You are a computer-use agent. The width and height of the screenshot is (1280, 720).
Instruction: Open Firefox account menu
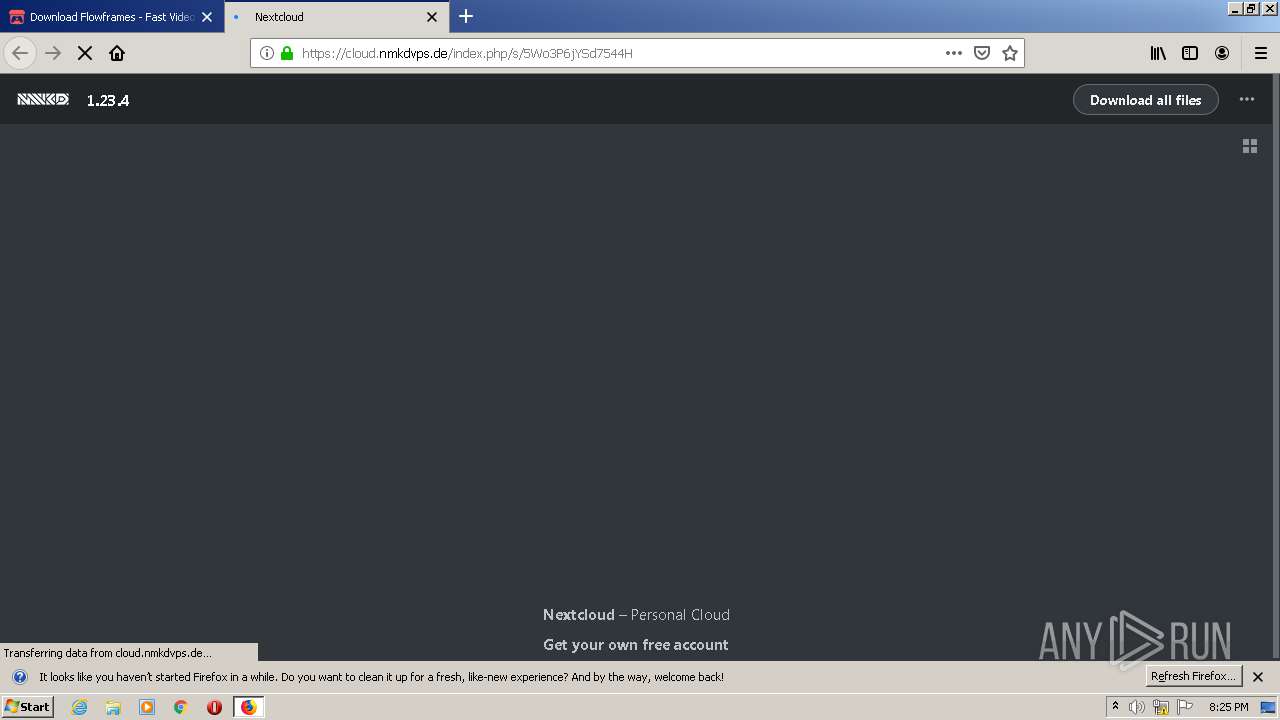[x=1222, y=53]
